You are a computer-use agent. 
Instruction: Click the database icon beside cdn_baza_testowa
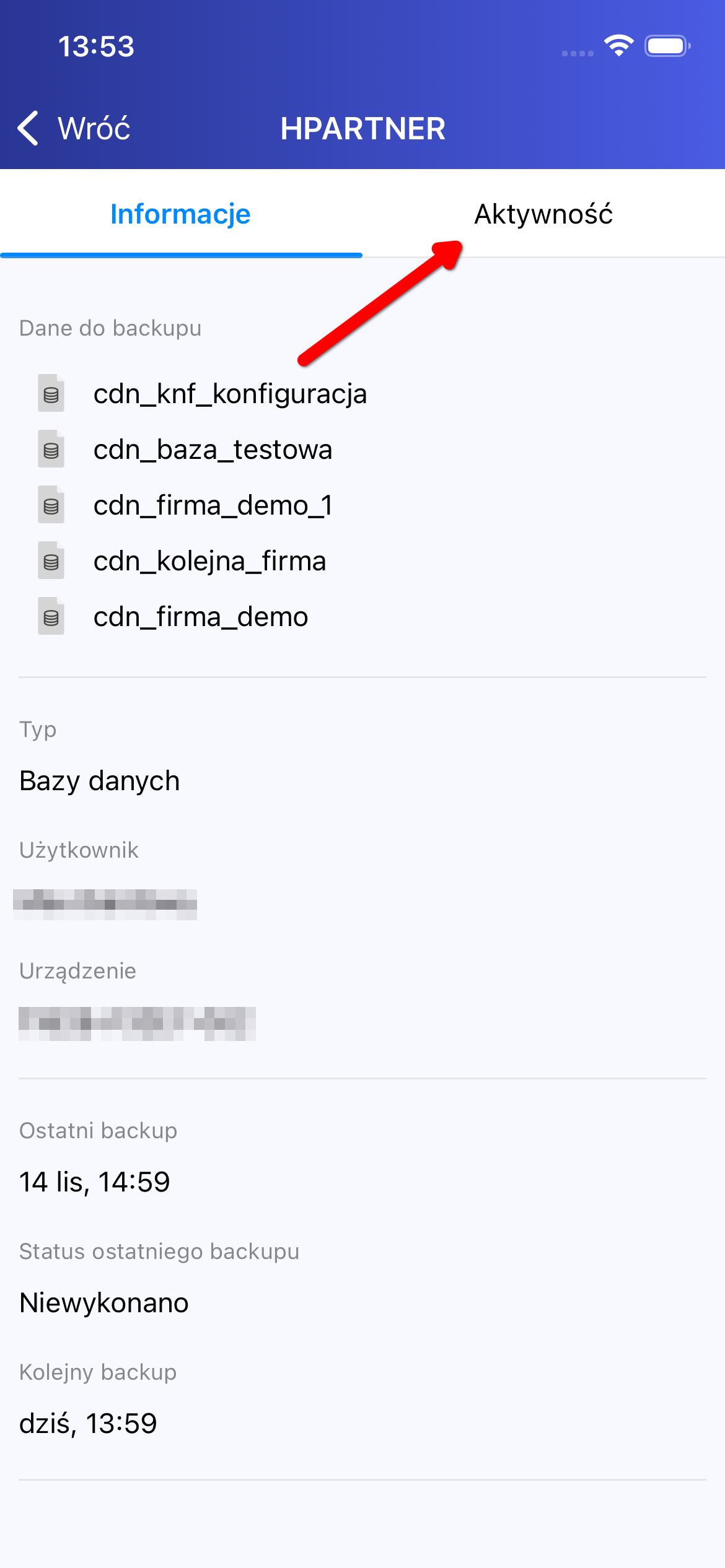51,449
